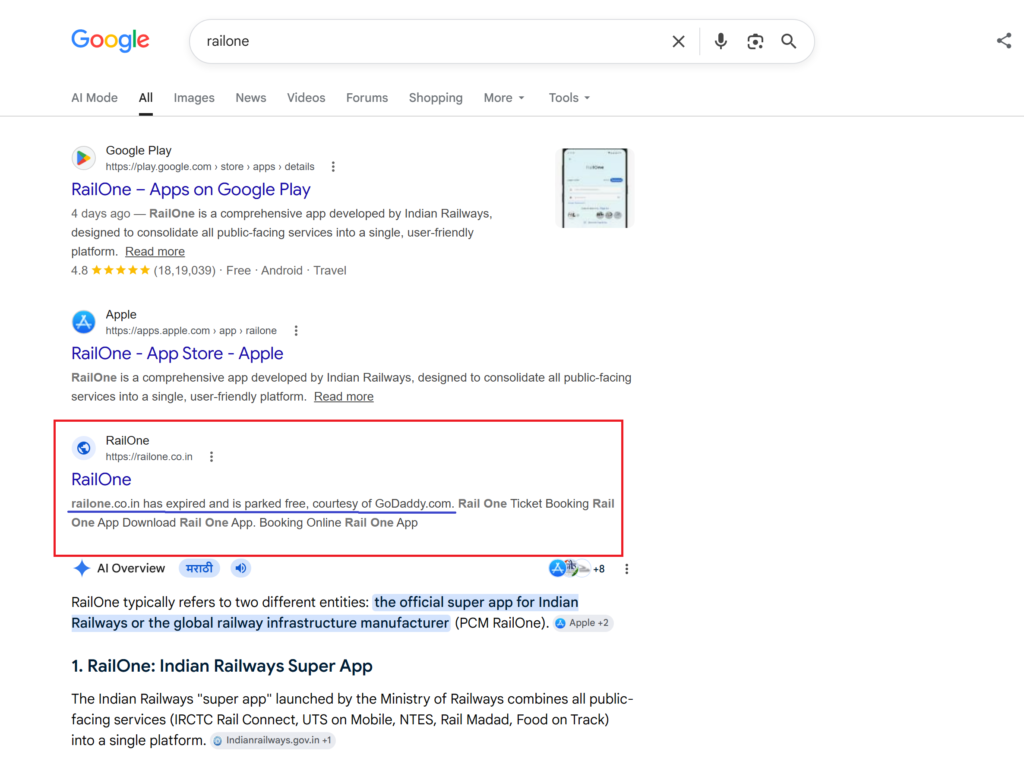Select the All results tab
The height and width of the screenshot is (758, 1024).
coord(146,97)
